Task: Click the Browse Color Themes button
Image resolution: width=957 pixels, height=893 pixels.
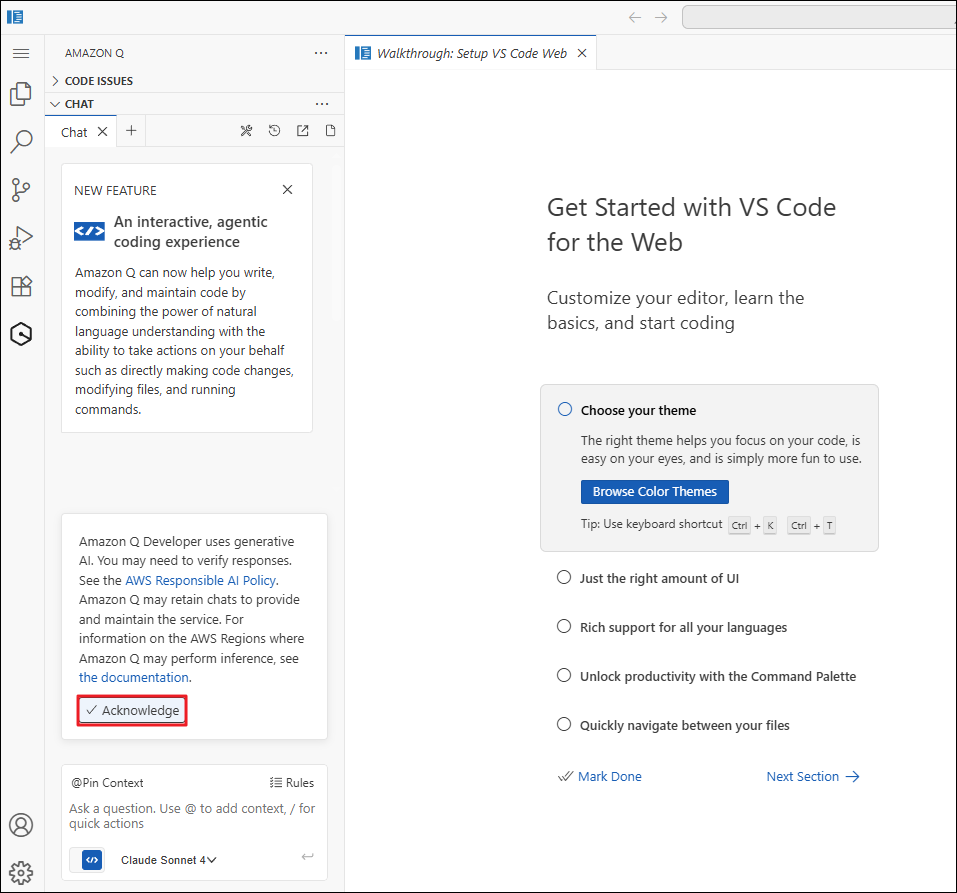Action: [x=654, y=492]
